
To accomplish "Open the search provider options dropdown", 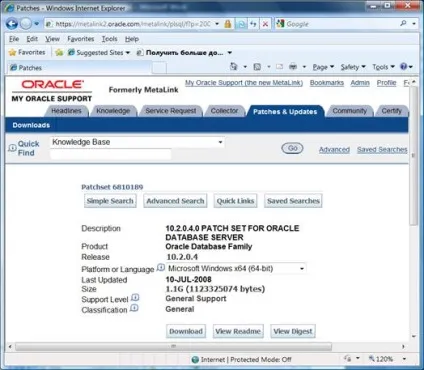I will click(414, 24).
